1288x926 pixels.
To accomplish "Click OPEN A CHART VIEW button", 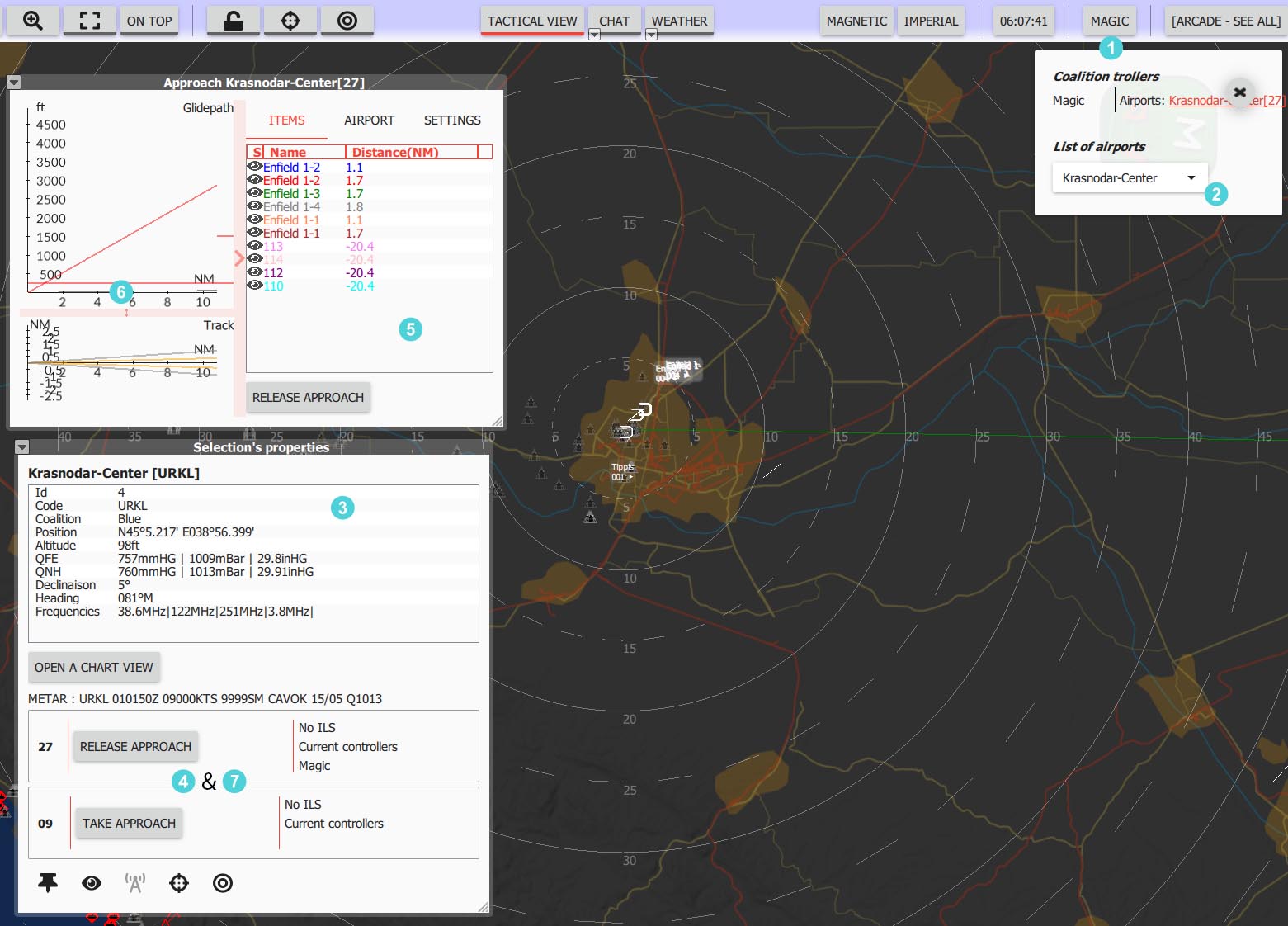I will pyautogui.click(x=94, y=668).
